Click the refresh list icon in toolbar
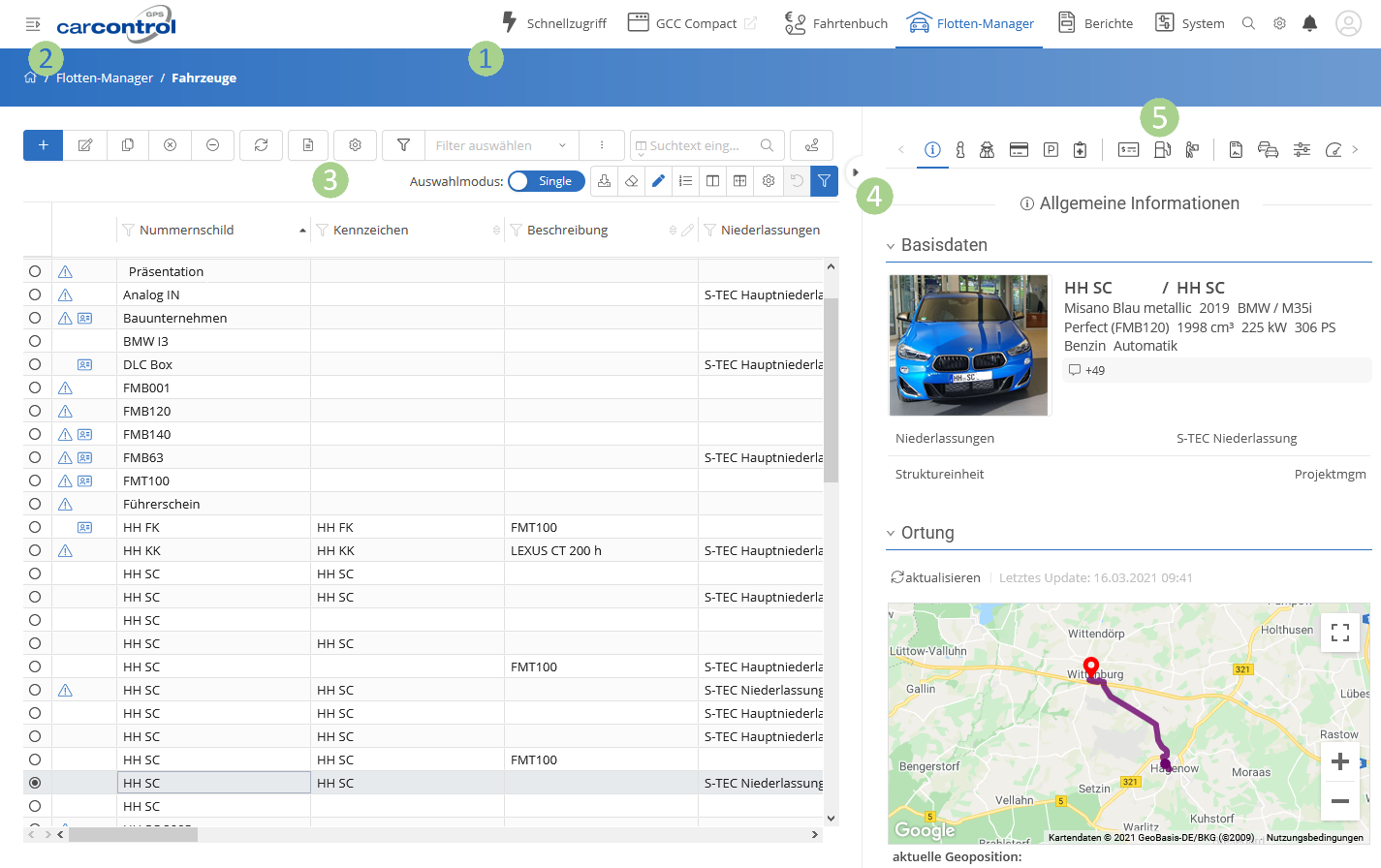 pyautogui.click(x=261, y=145)
